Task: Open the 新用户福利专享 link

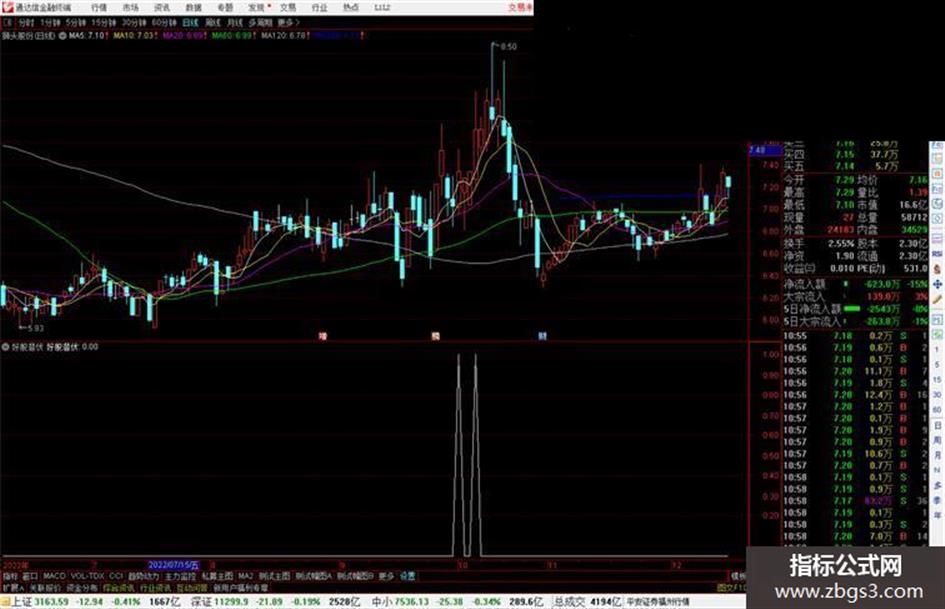Action: (240, 587)
